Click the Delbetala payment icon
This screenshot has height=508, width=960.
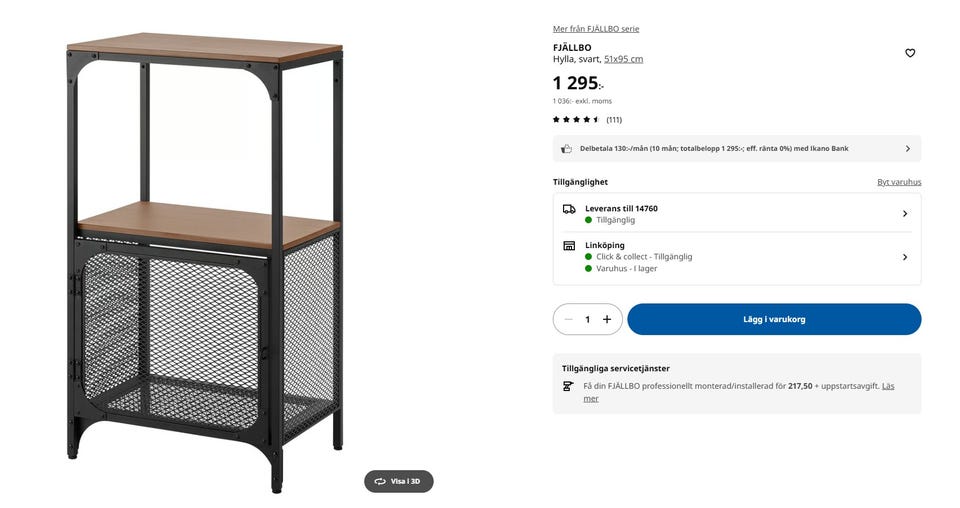(x=567, y=149)
